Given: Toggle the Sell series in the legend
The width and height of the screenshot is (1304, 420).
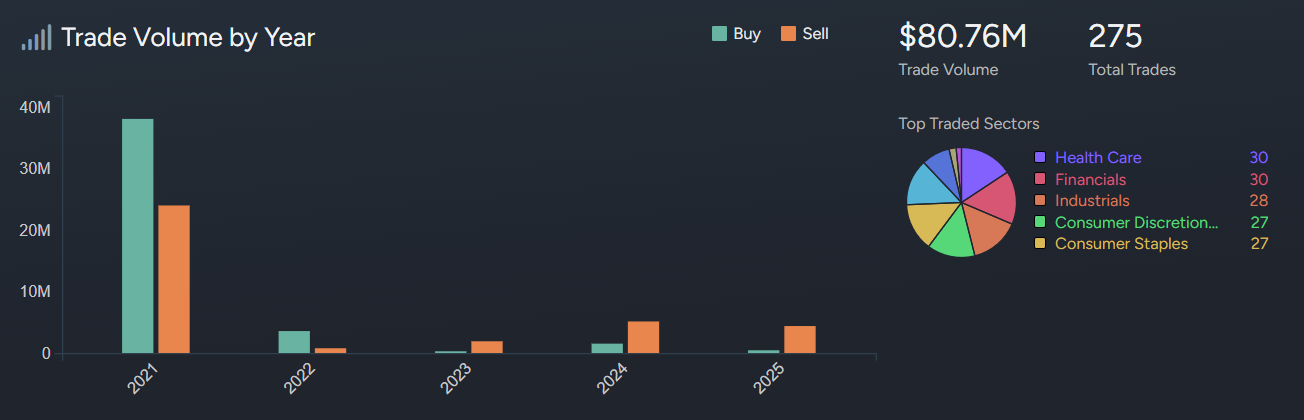Looking at the screenshot, I should (x=804, y=34).
